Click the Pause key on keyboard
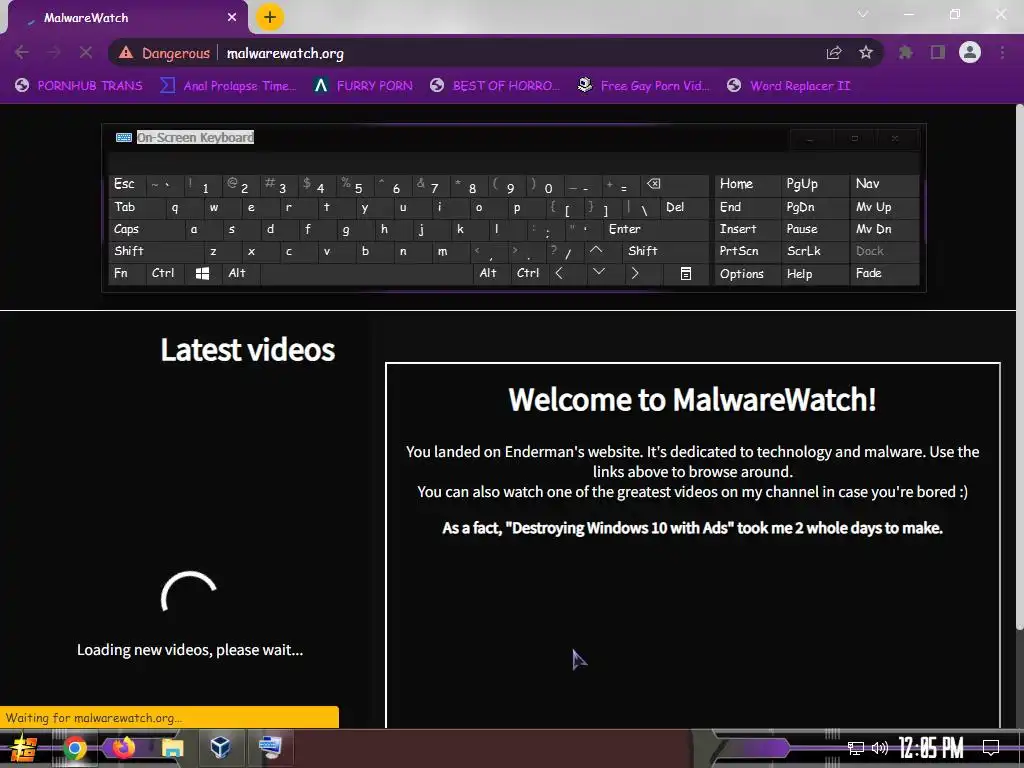This screenshot has height=768, width=1024. click(x=814, y=229)
